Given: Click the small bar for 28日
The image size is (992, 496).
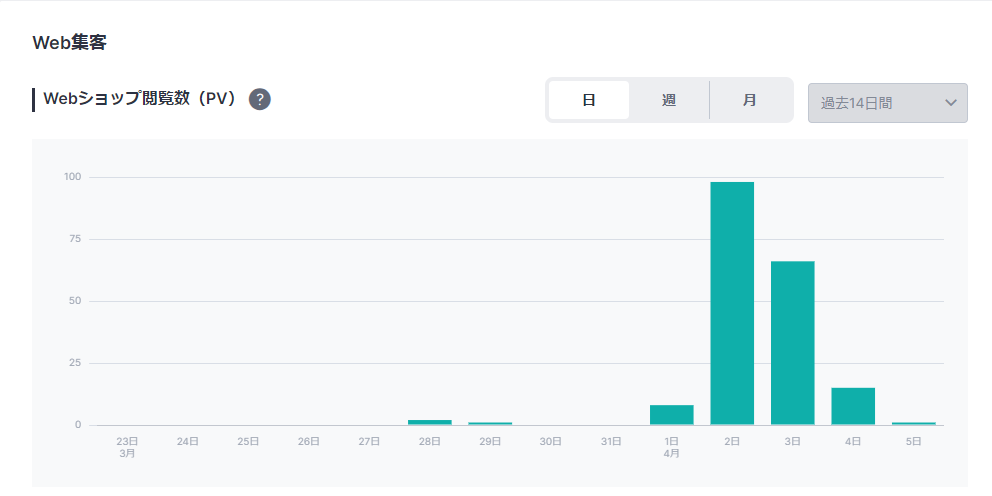Looking at the screenshot, I should [x=430, y=422].
